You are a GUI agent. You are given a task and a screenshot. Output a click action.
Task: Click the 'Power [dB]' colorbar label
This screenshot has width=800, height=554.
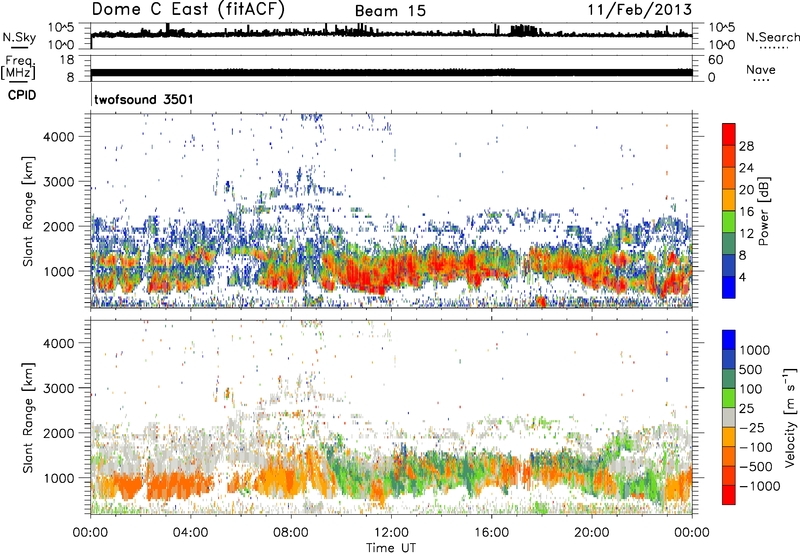(764, 211)
